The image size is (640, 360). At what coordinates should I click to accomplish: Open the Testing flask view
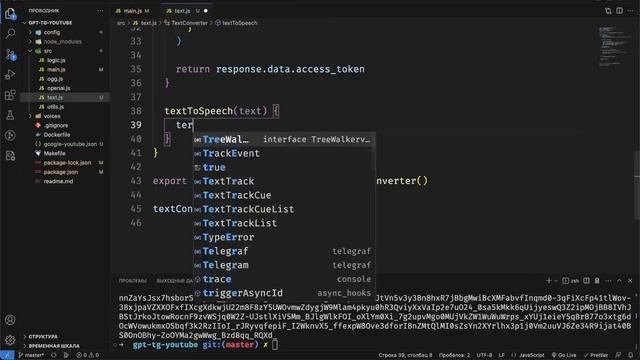click(x=10, y=115)
